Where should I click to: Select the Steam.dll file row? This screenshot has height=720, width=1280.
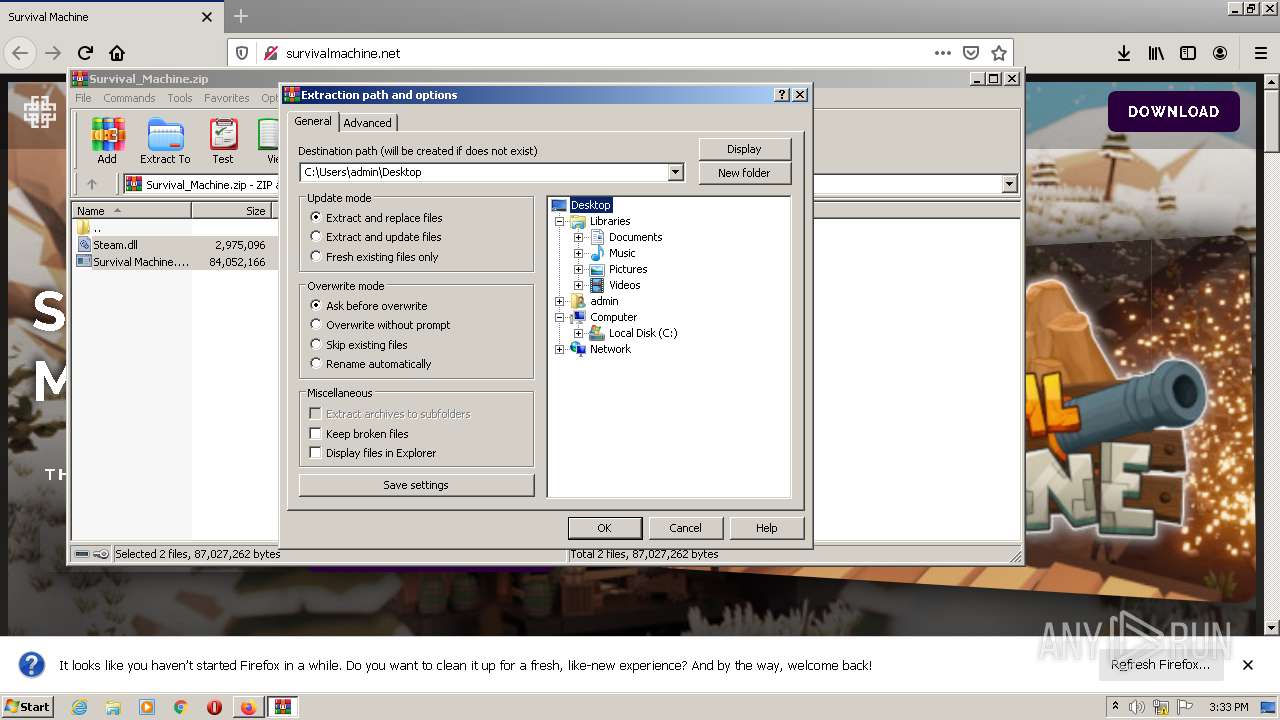(x=172, y=245)
